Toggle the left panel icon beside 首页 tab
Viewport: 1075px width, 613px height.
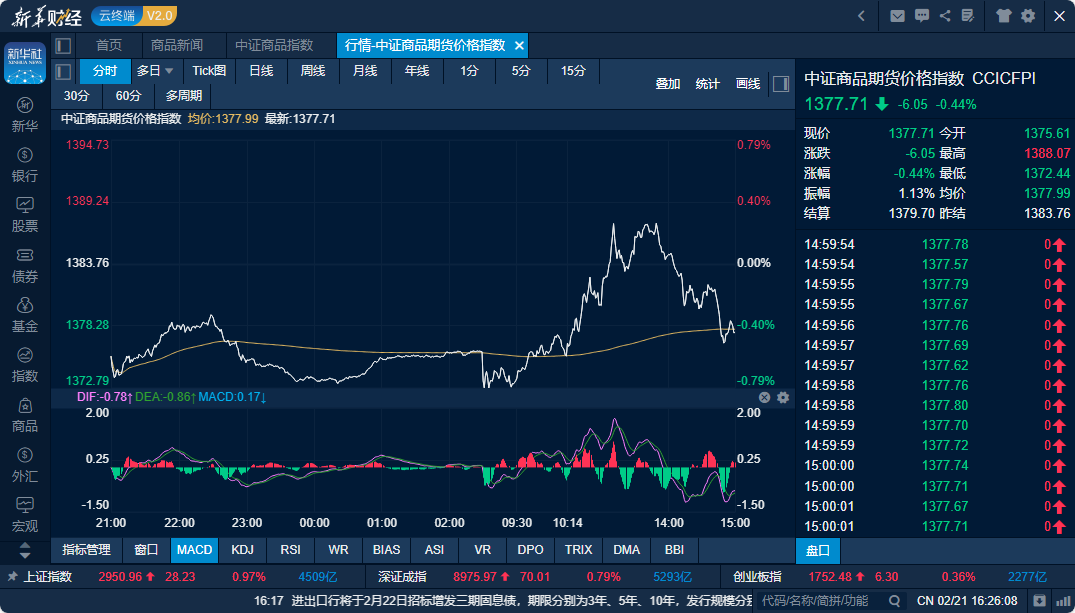click(x=63, y=46)
